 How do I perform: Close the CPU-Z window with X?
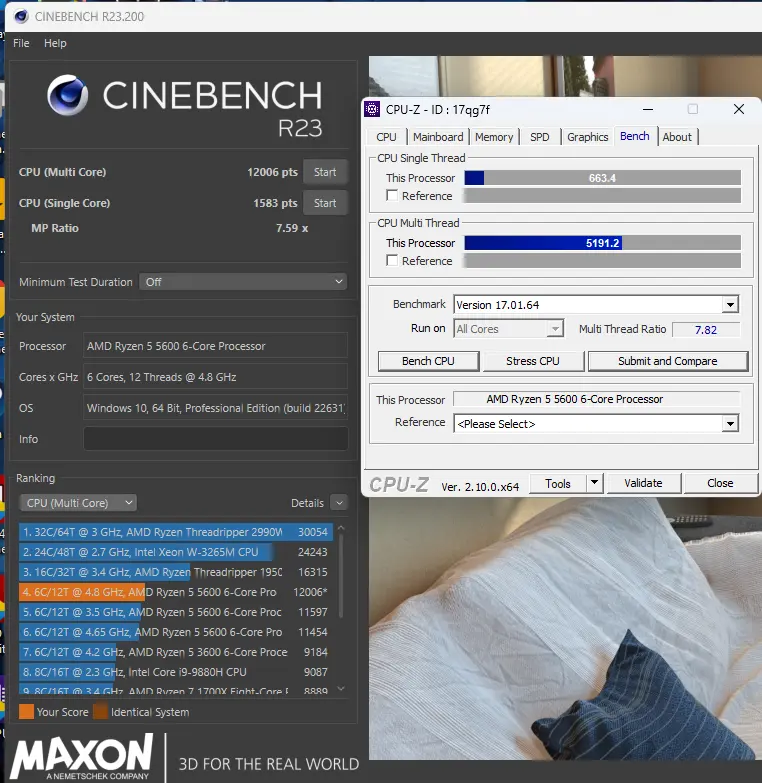pos(739,109)
